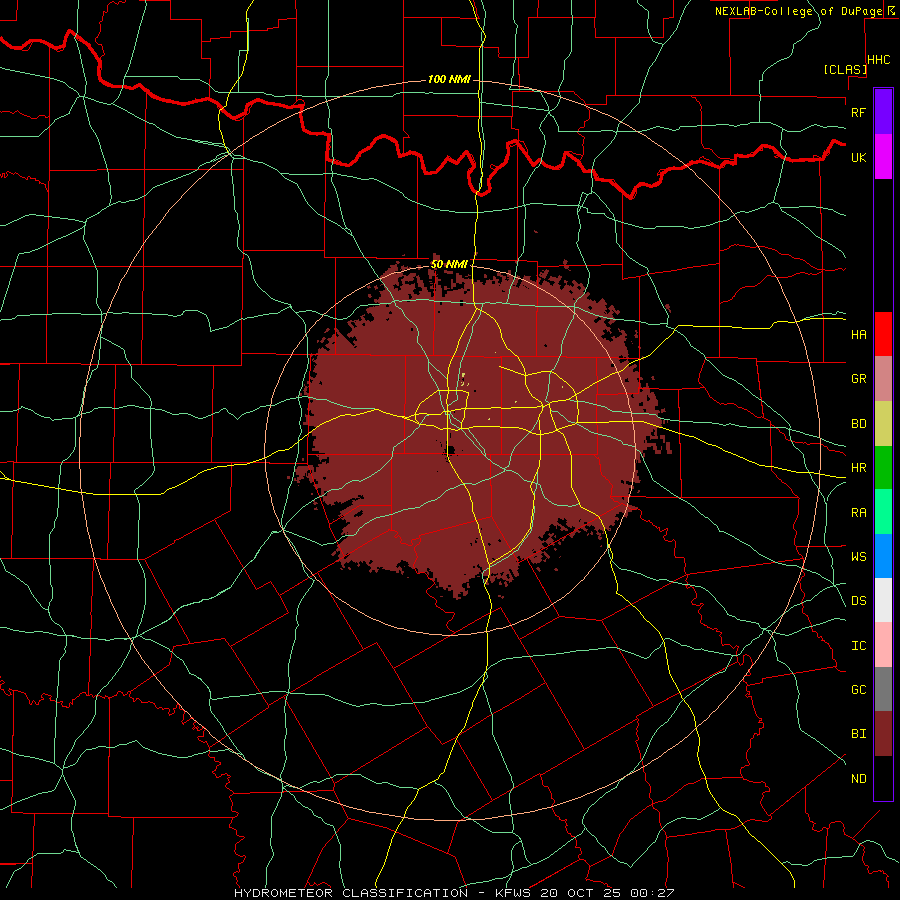Click the RA legend label
900x900 pixels.
click(858, 513)
